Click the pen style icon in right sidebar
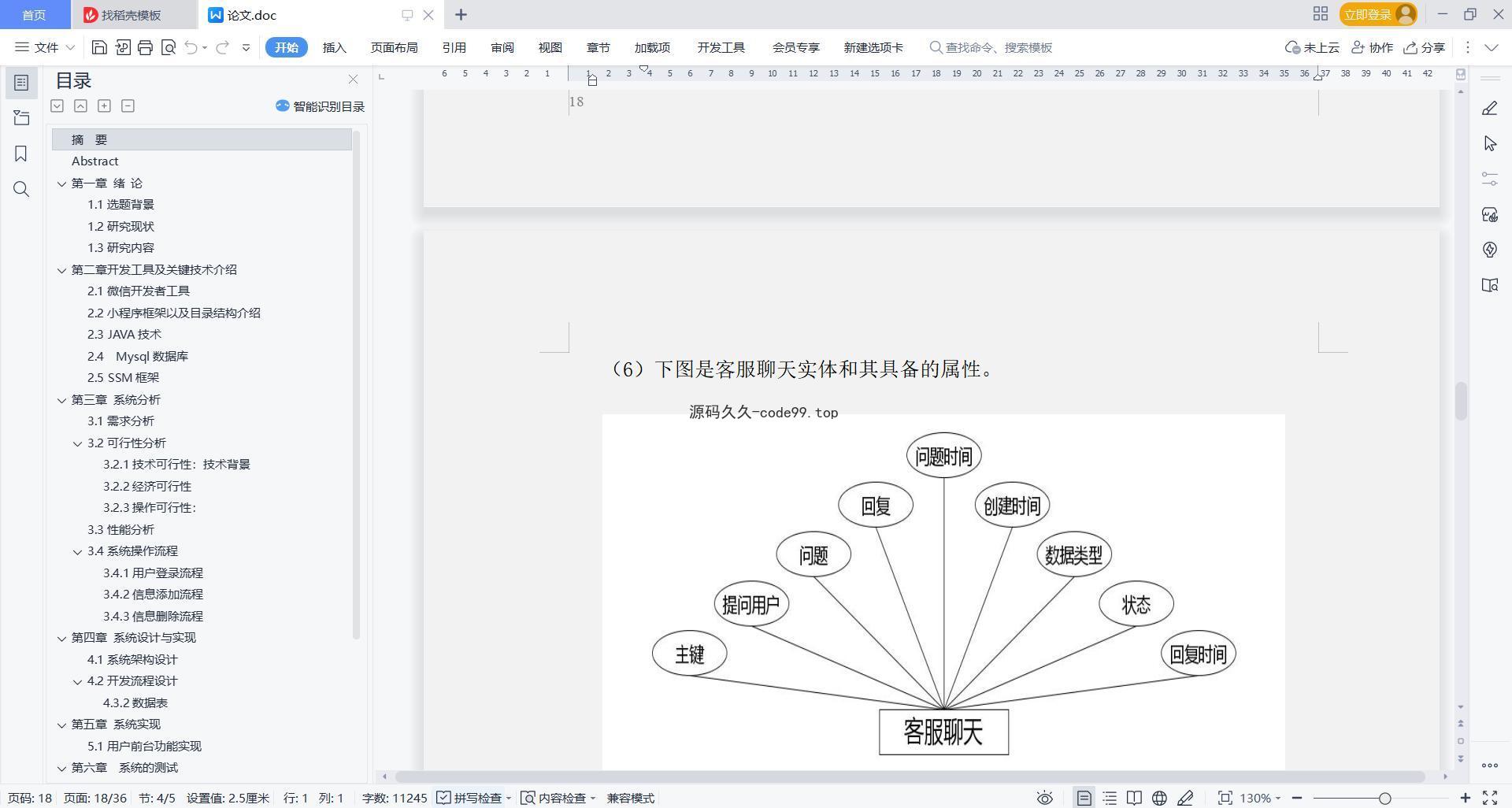The width and height of the screenshot is (1512, 808). click(1489, 108)
